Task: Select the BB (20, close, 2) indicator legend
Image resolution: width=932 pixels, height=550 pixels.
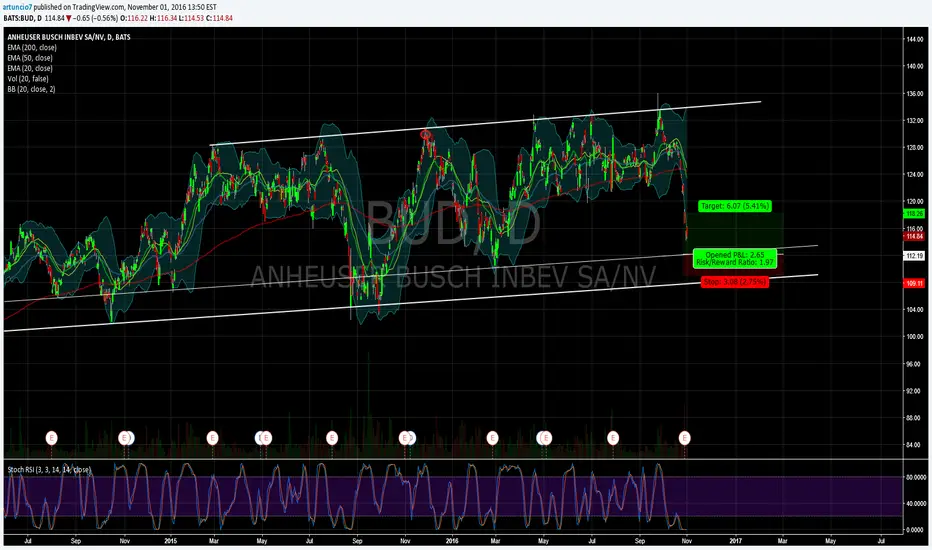Action: [x=32, y=89]
